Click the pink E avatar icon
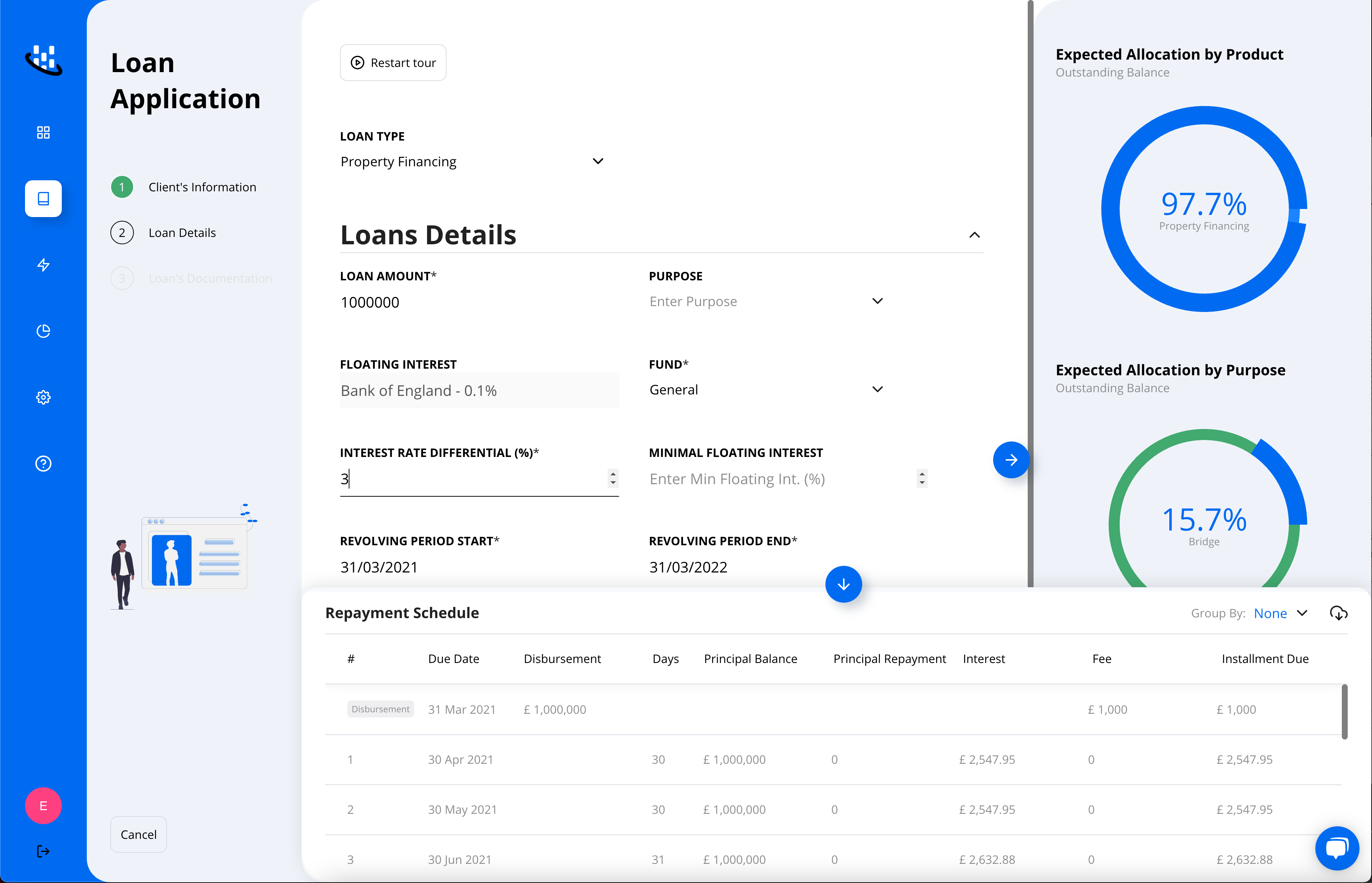The image size is (1372, 883). (43, 806)
